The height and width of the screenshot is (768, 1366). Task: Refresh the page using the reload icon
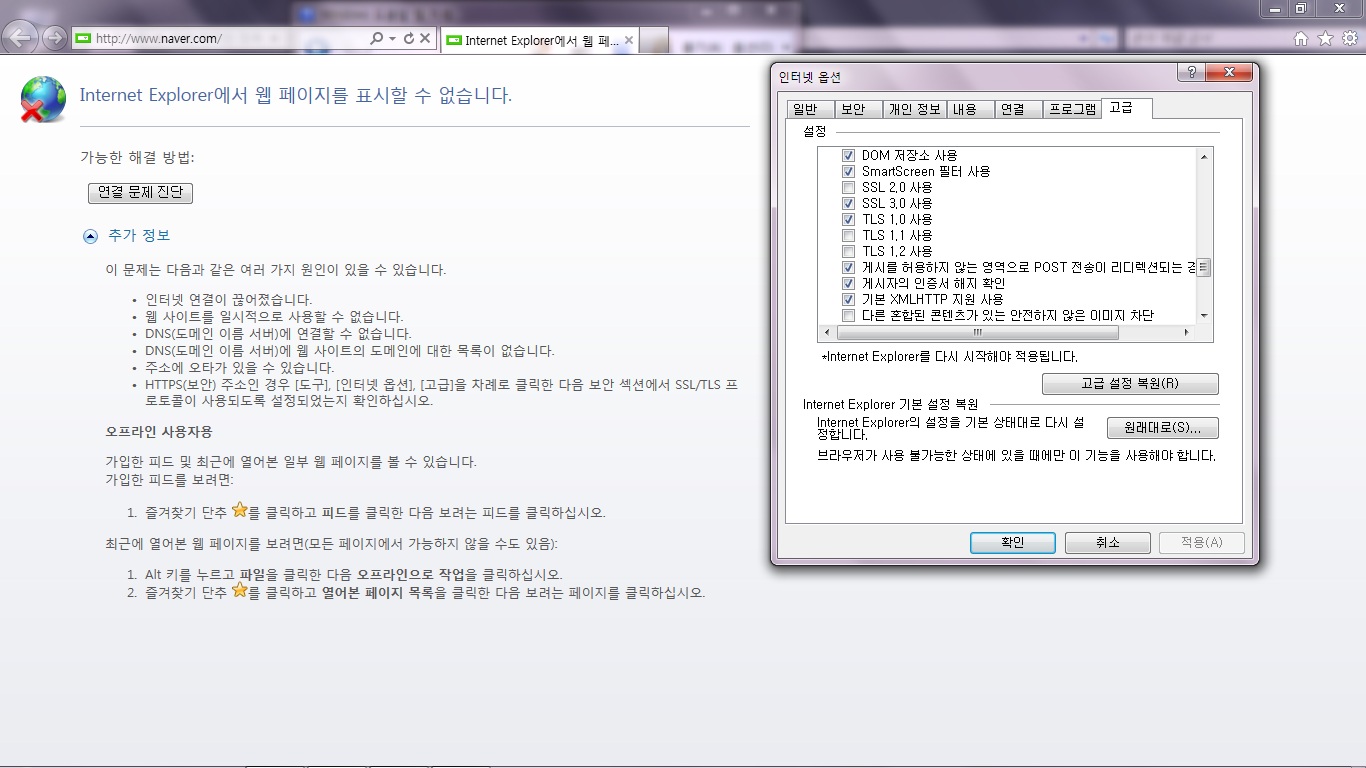[408, 38]
